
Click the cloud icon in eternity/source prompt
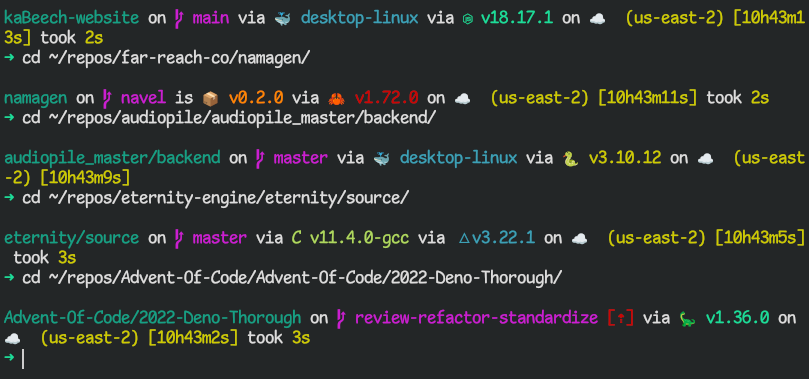coord(579,238)
